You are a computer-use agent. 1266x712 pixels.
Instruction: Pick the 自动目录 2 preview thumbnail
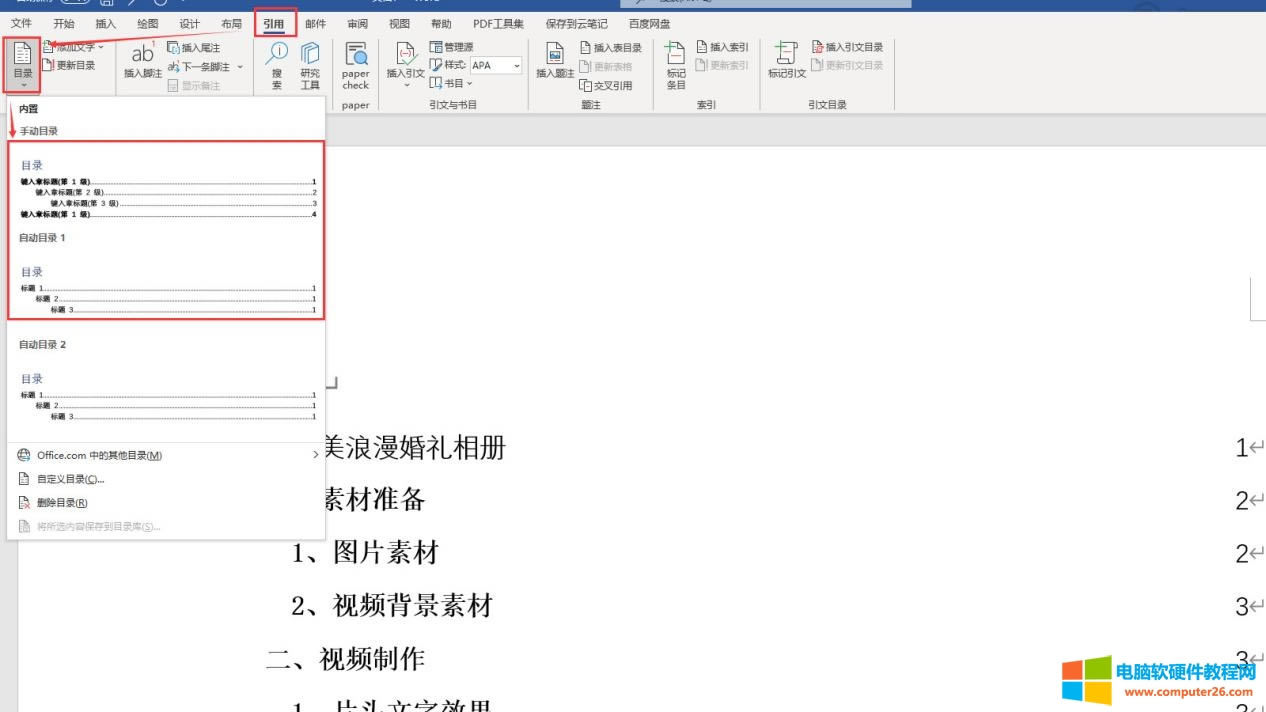[166, 398]
